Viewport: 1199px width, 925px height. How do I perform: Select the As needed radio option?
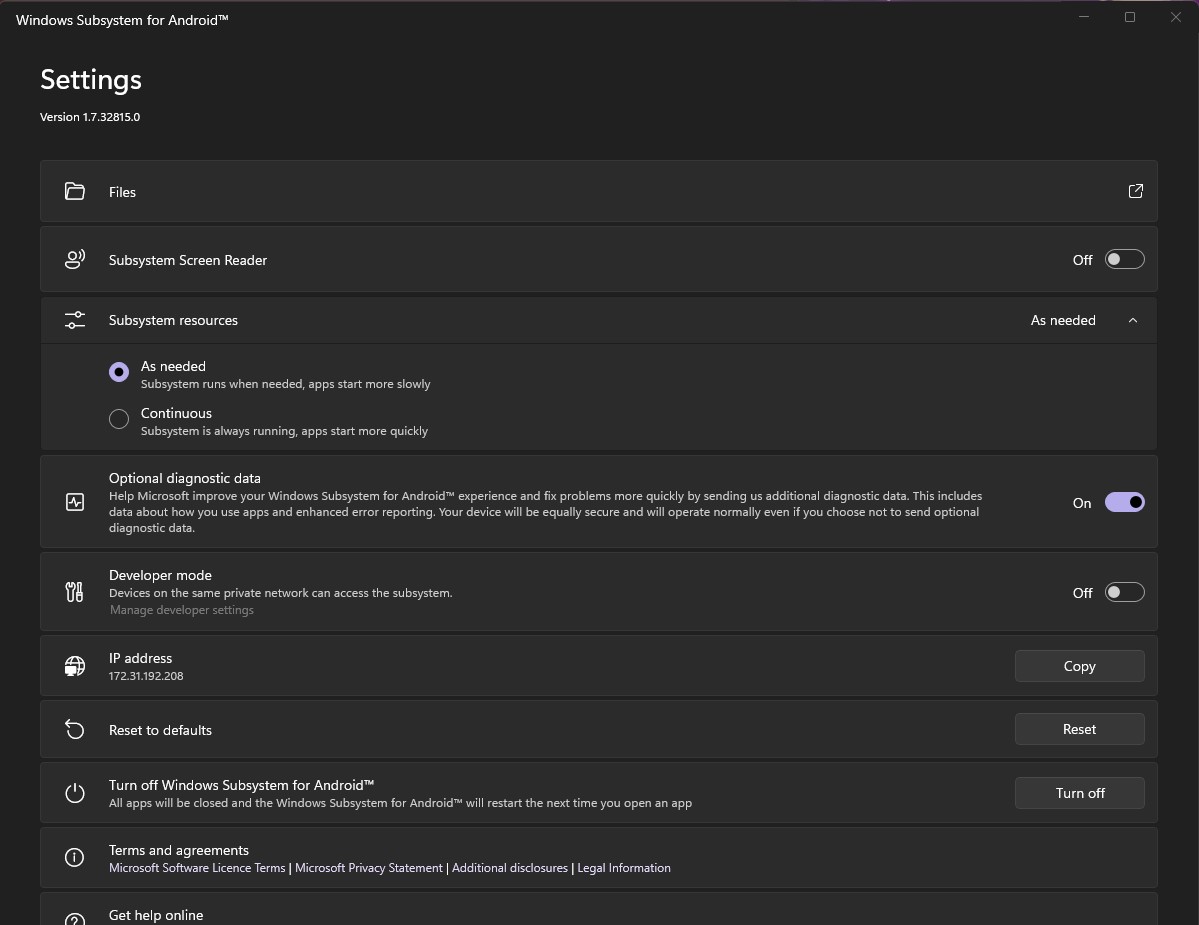click(119, 372)
